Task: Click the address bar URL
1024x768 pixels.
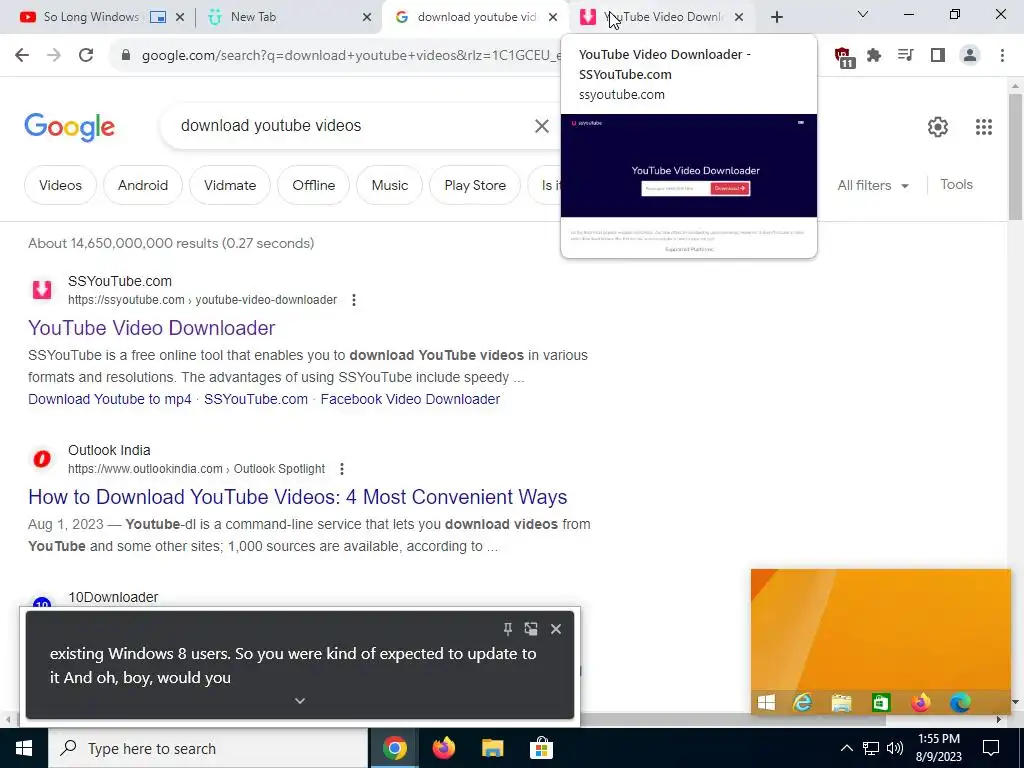Action: tap(351, 56)
